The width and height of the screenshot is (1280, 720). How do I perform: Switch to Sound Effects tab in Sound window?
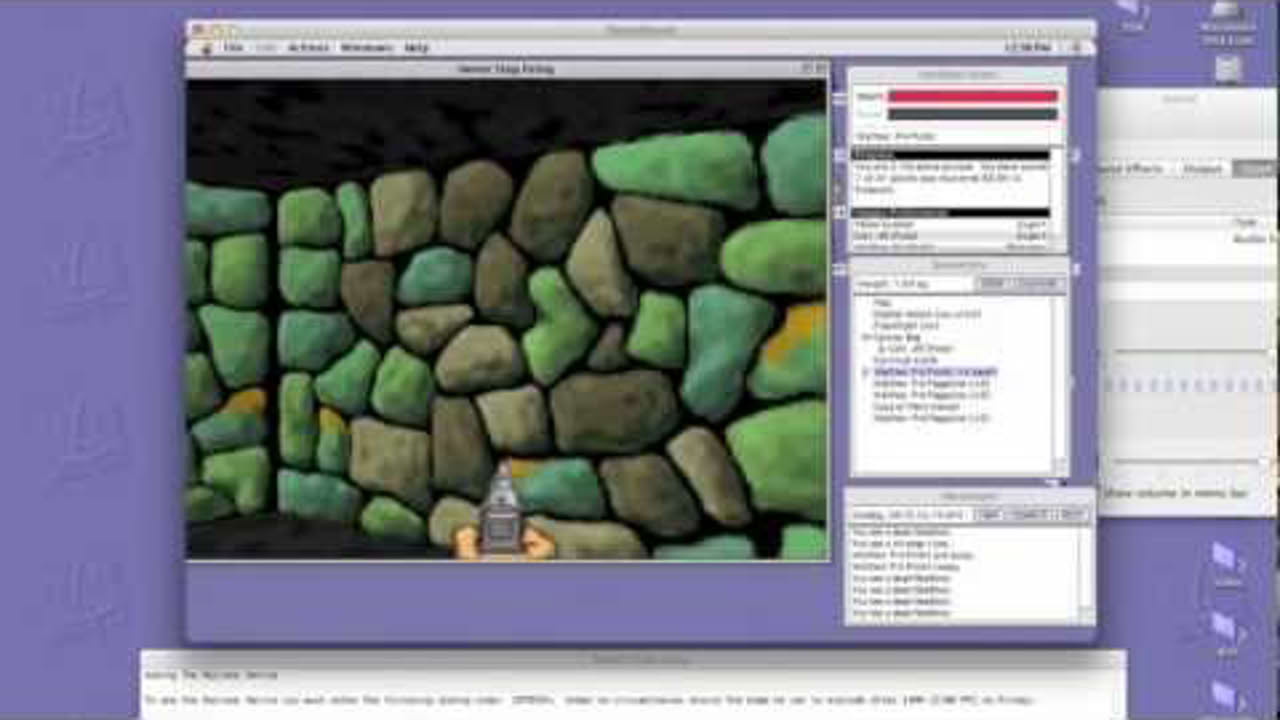point(1130,169)
